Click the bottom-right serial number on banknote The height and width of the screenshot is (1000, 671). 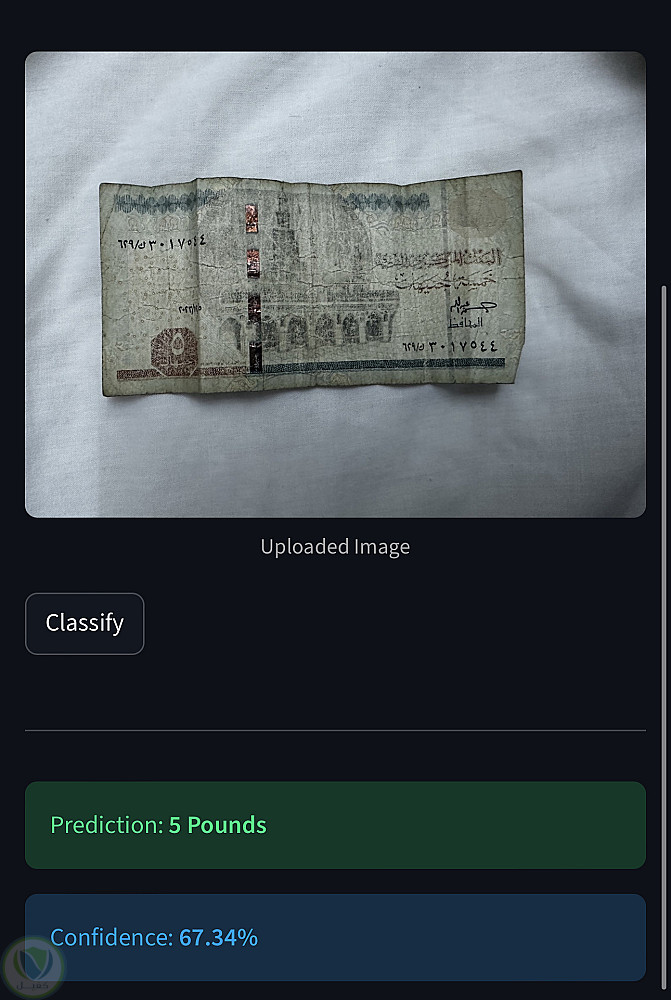[449, 347]
